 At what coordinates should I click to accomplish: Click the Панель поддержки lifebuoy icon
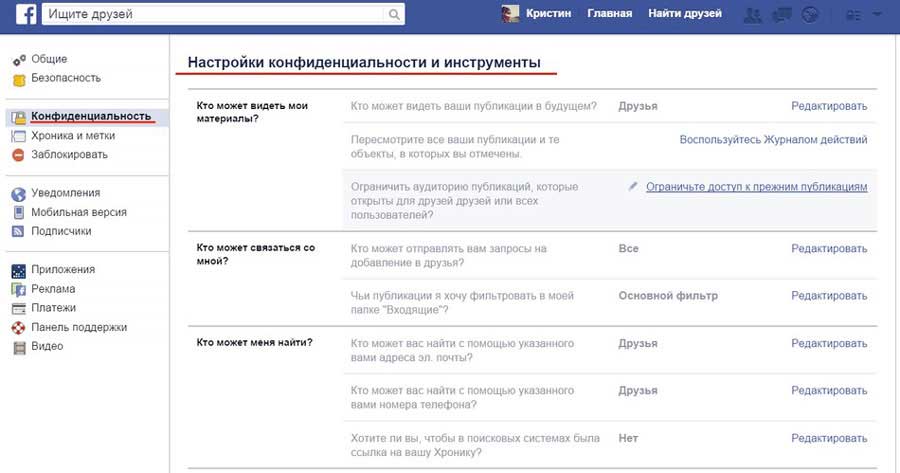pyautogui.click(x=19, y=328)
